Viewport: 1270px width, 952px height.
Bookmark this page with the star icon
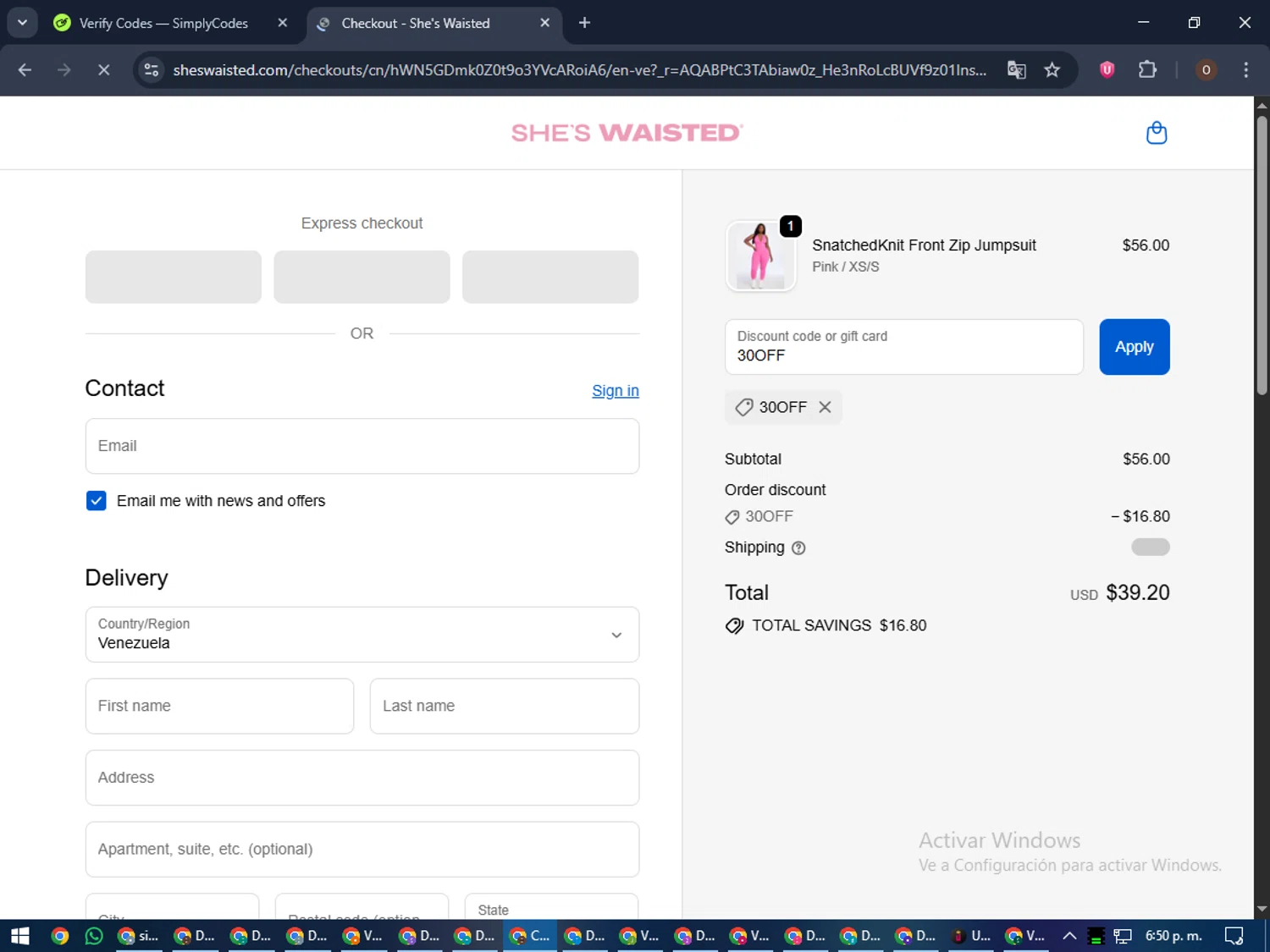pos(1052,70)
